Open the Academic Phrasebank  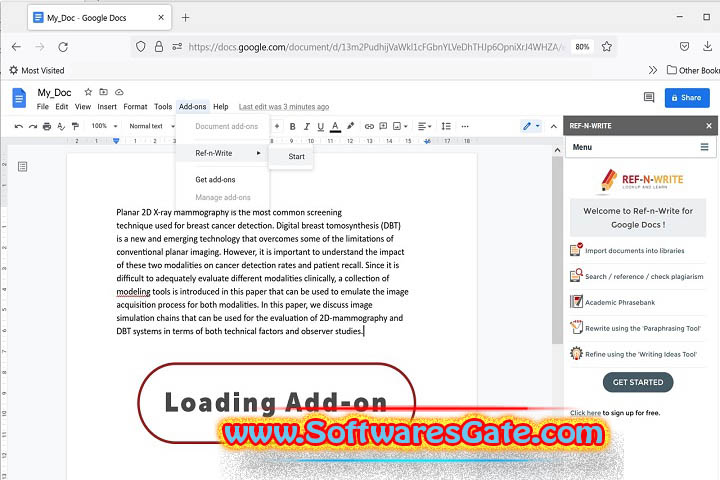coord(613,302)
